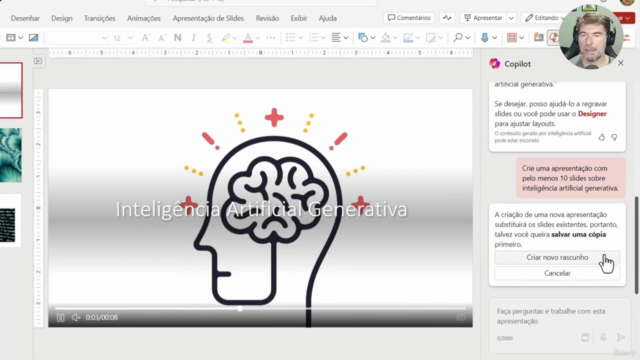Toggle bold (N) formatting
The image size is (640, 360).
tap(178, 38)
